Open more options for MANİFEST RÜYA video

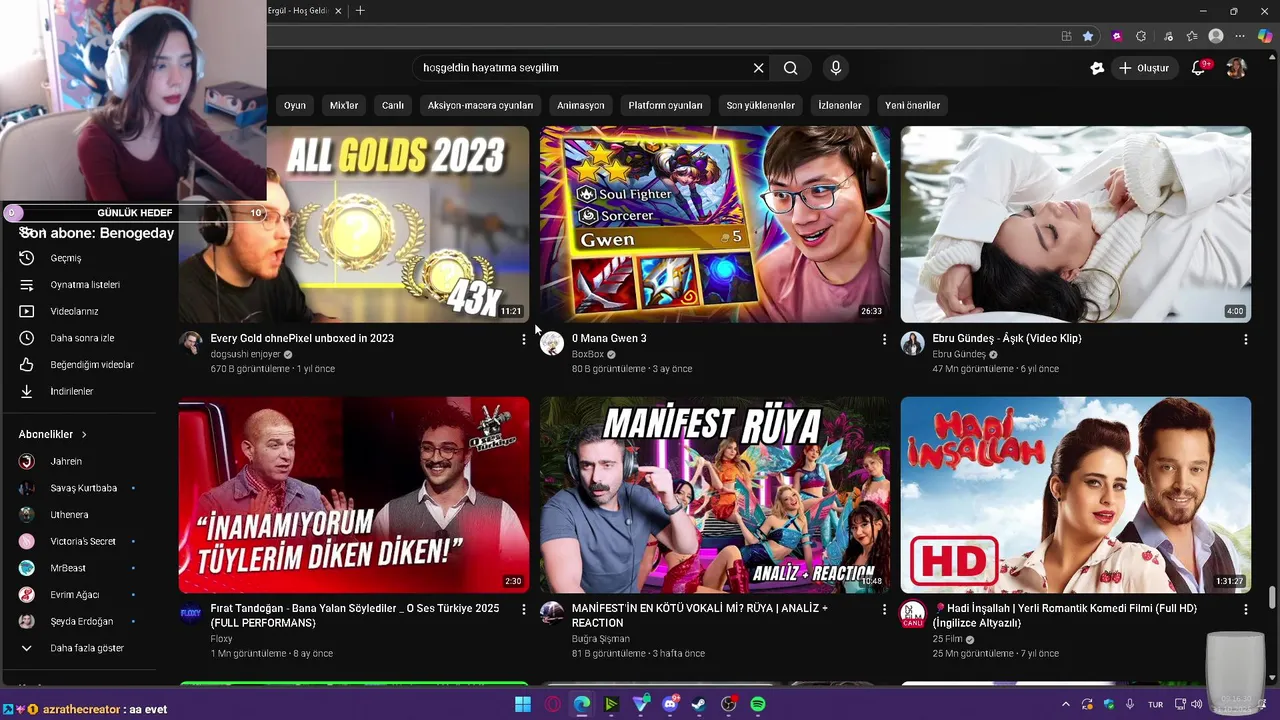(x=884, y=609)
